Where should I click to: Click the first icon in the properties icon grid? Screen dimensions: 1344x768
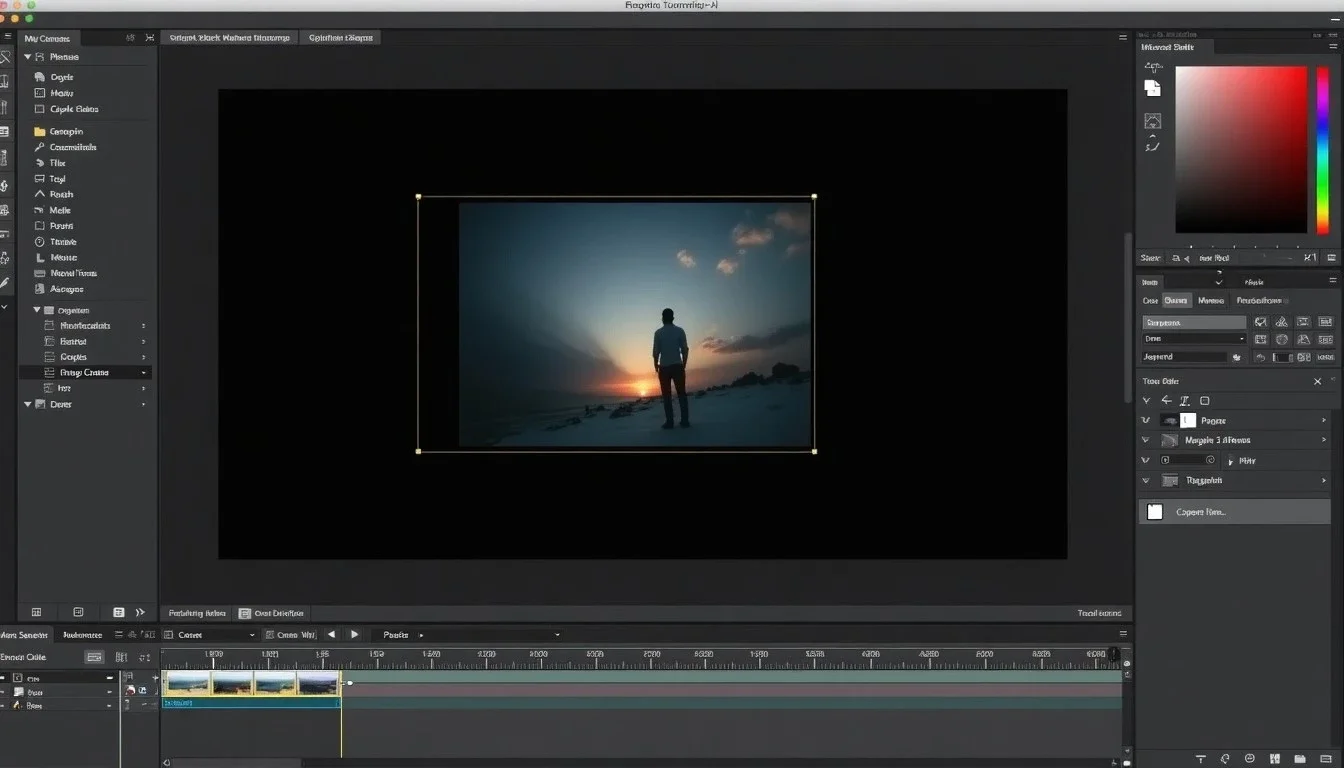tap(1260, 322)
